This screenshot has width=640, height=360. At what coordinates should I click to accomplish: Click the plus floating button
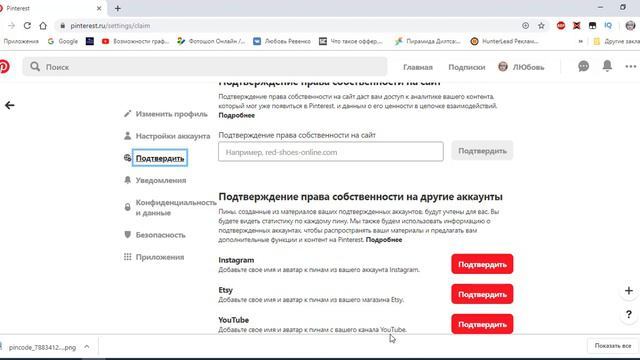click(629, 291)
